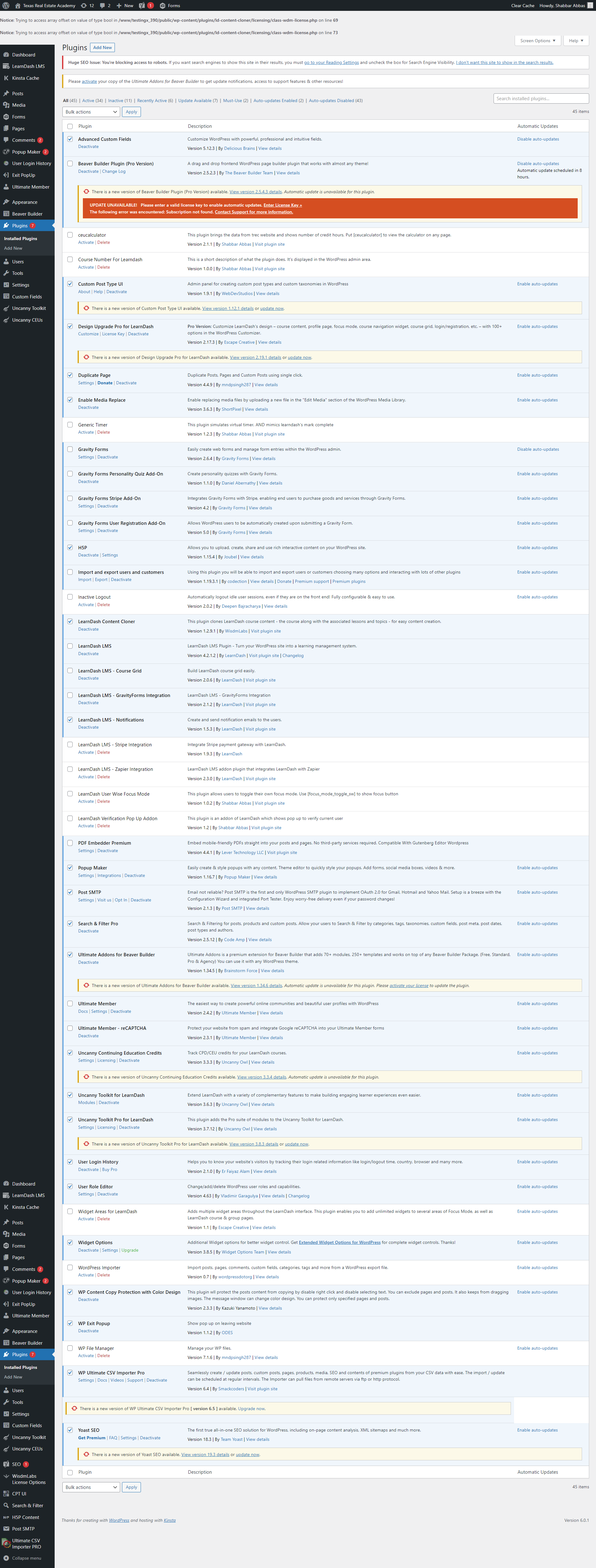
Task: Click the Search installed plugins field
Action: click(541, 99)
